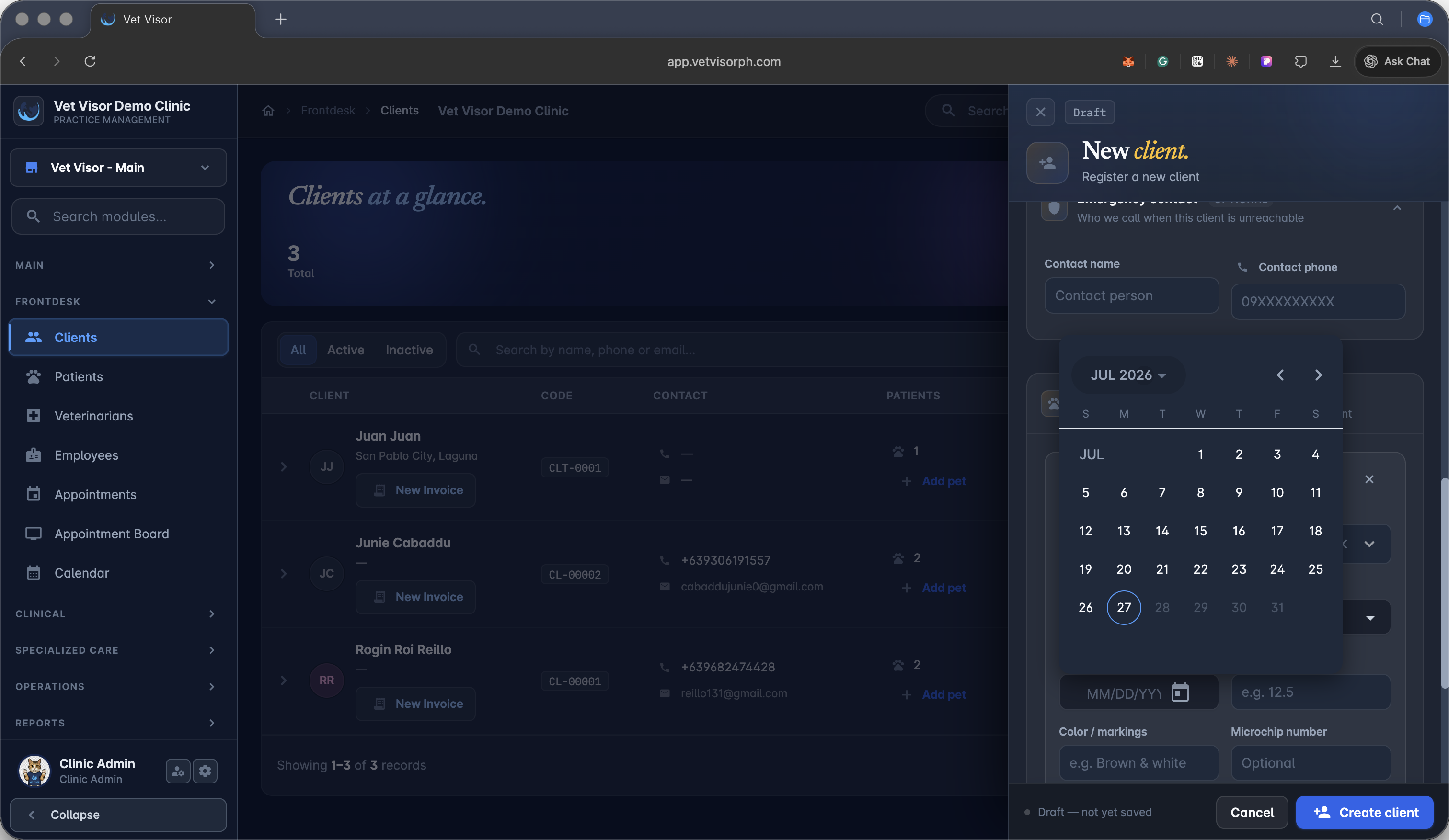
Task: Open Clients in the sidebar
Action: [118, 337]
